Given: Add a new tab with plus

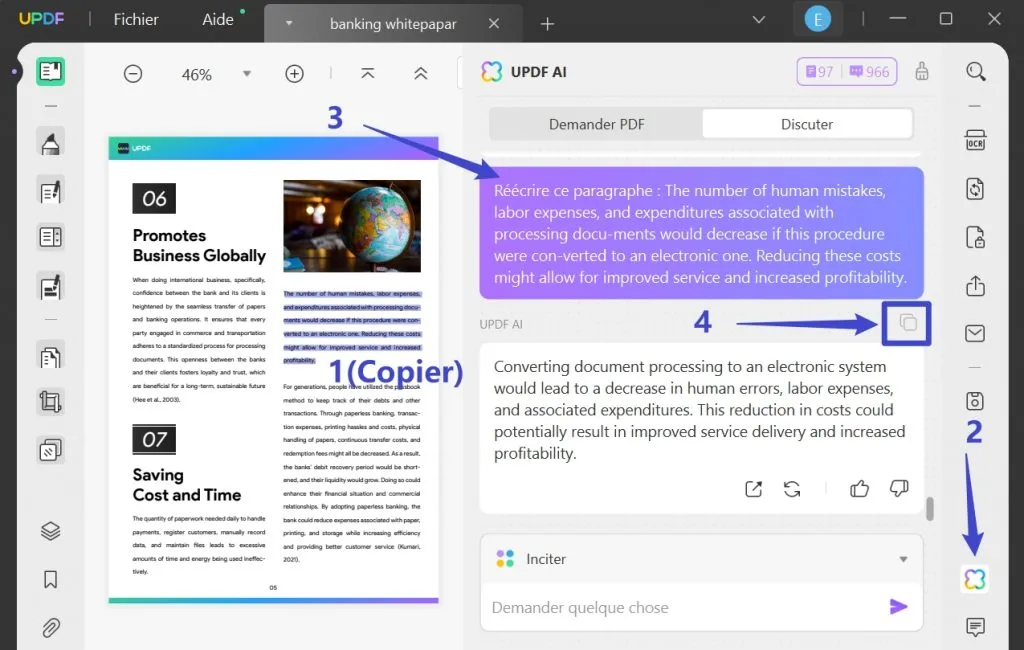Looking at the screenshot, I should 547,24.
